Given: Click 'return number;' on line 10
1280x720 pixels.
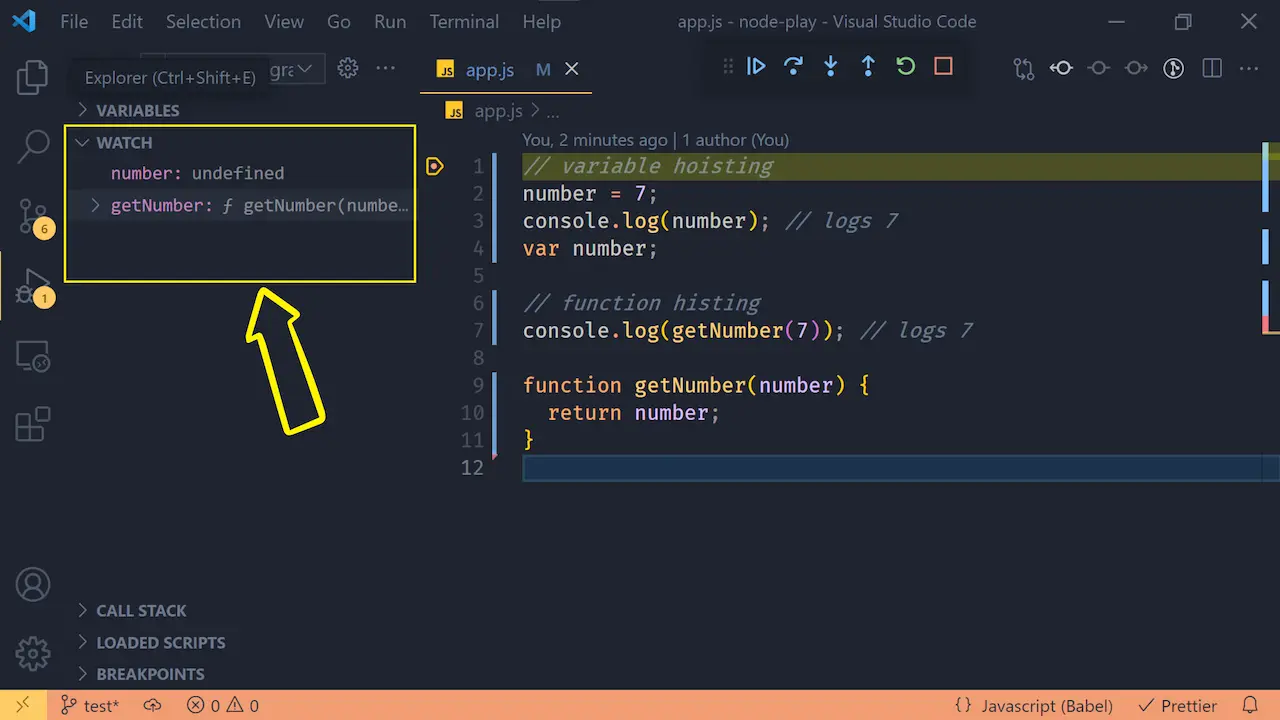Looking at the screenshot, I should (634, 413).
